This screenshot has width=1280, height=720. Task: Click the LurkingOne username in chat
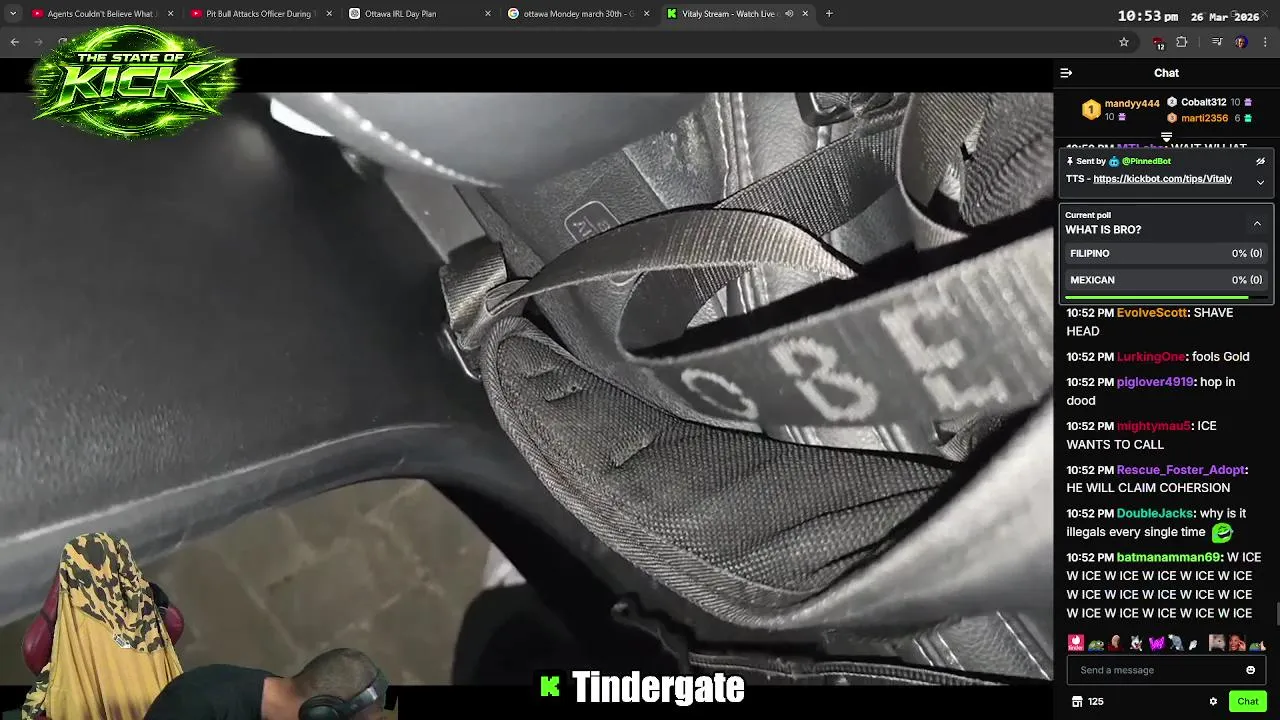point(1150,357)
